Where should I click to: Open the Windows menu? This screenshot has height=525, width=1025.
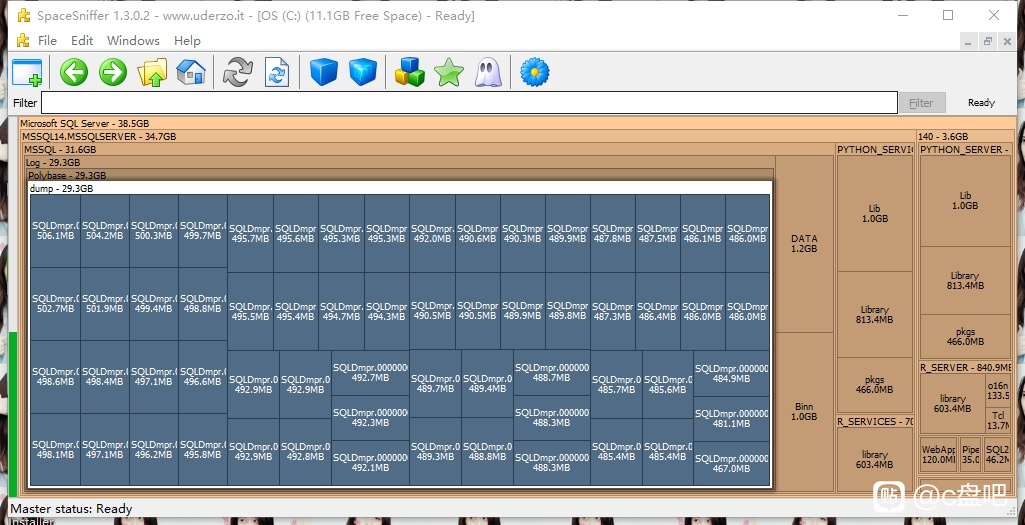tap(133, 41)
